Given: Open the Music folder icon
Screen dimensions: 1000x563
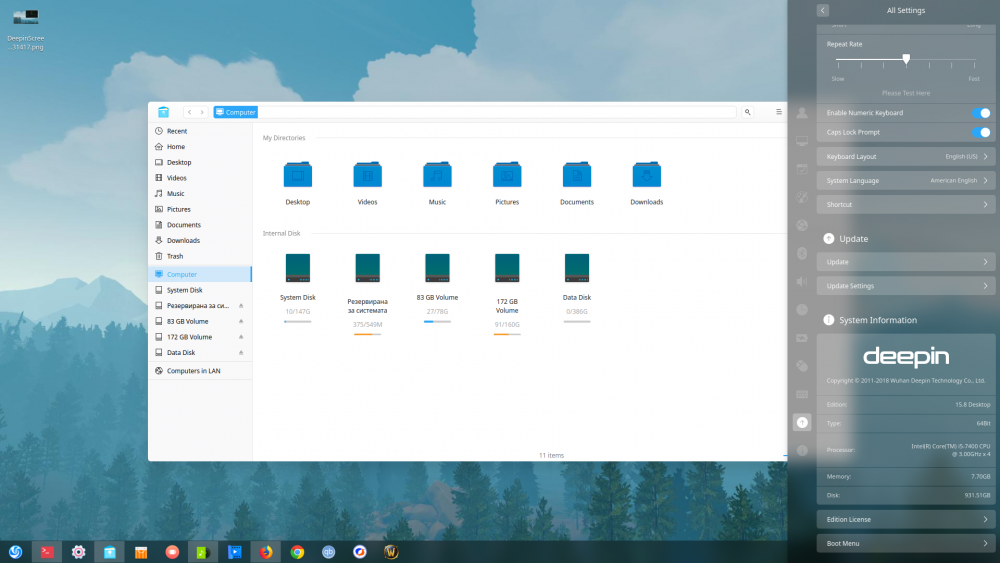Looking at the screenshot, I should click(438, 175).
